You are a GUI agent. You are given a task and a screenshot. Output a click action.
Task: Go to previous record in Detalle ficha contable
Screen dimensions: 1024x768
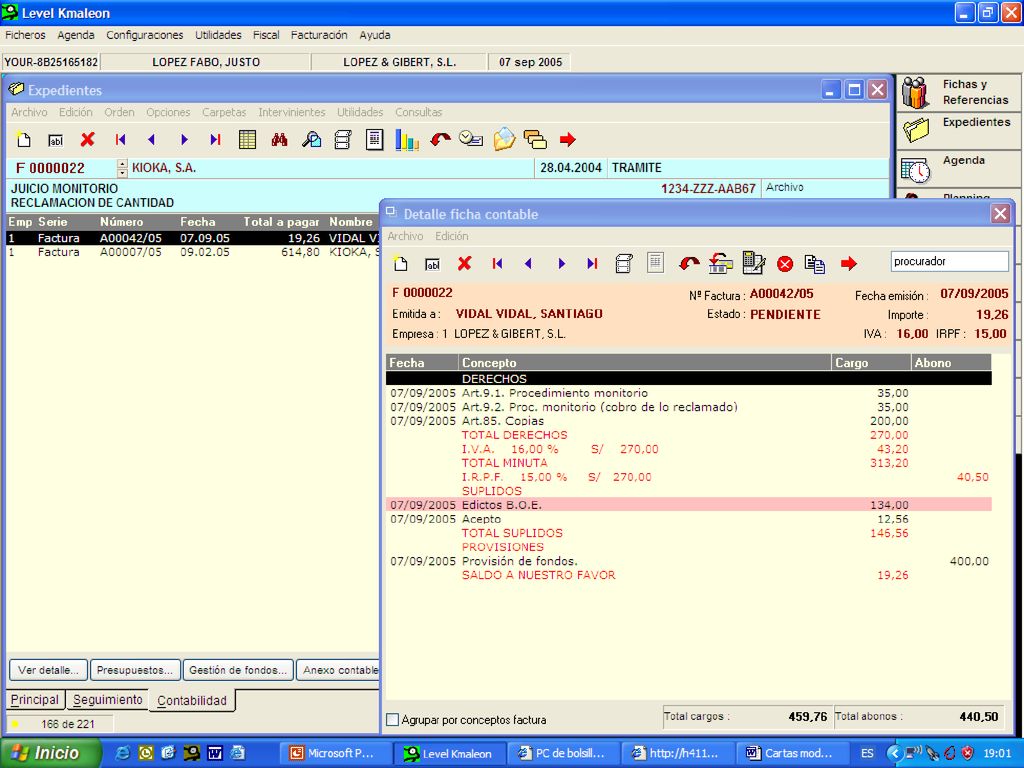click(x=528, y=263)
